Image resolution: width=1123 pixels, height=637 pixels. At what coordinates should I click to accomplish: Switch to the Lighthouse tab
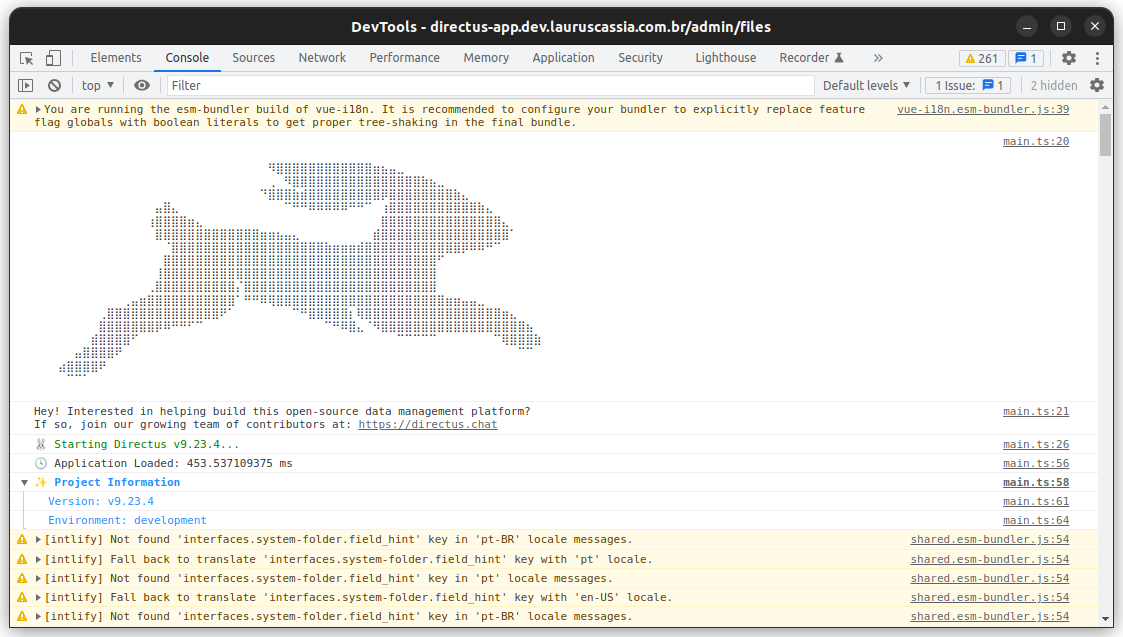tap(726, 58)
